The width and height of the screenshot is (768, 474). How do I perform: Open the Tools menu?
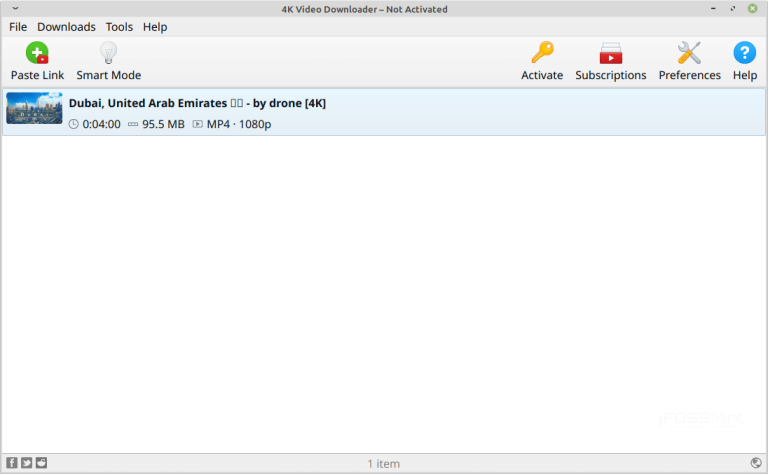tap(119, 27)
